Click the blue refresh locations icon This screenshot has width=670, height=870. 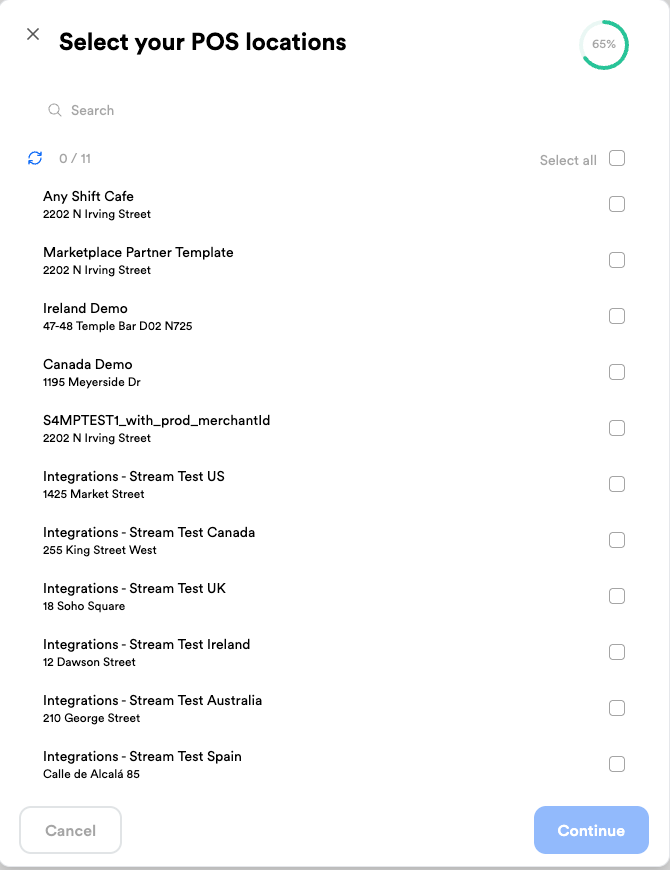click(x=35, y=158)
